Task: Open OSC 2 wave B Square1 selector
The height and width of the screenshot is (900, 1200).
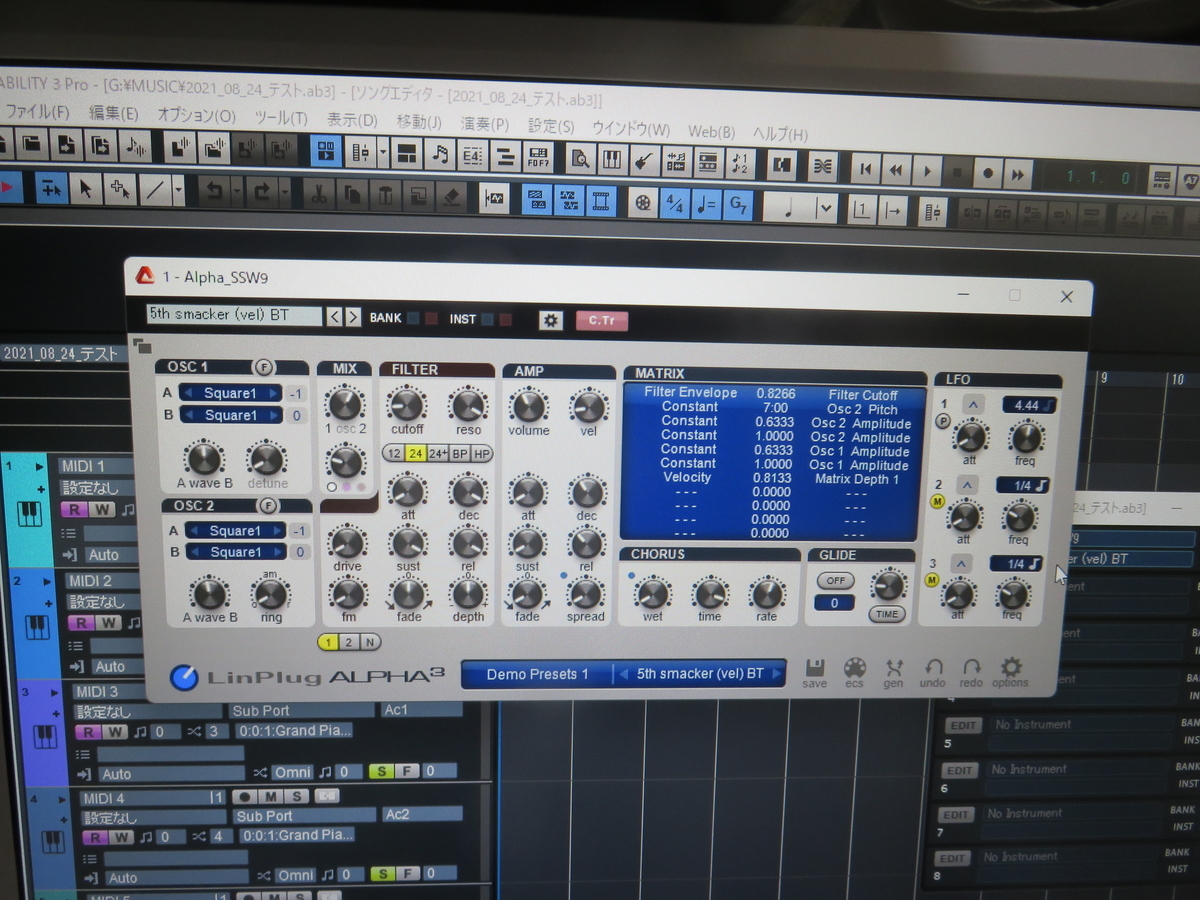Action: (x=235, y=552)
